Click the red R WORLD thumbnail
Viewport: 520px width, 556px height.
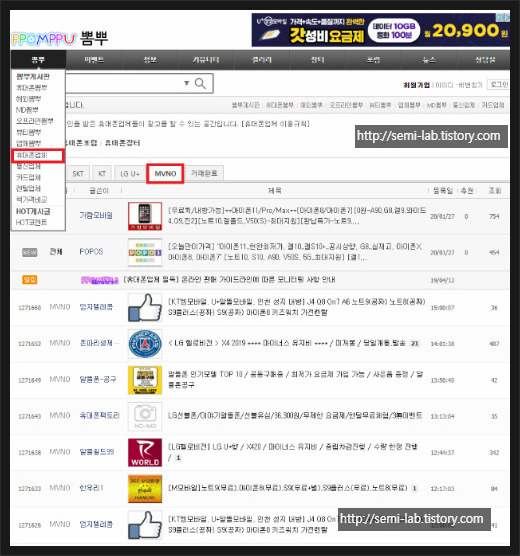(x=145, y=452)
